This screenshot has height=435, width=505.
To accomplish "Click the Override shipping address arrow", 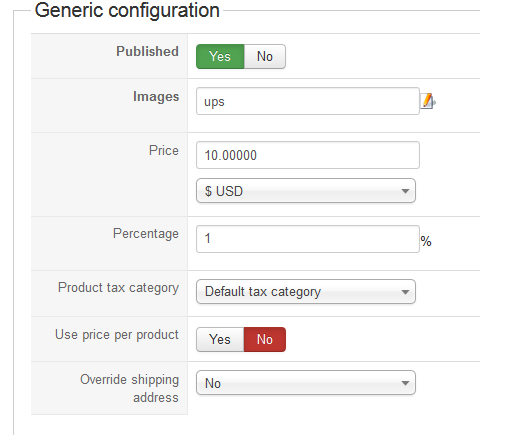I will 405,383.
